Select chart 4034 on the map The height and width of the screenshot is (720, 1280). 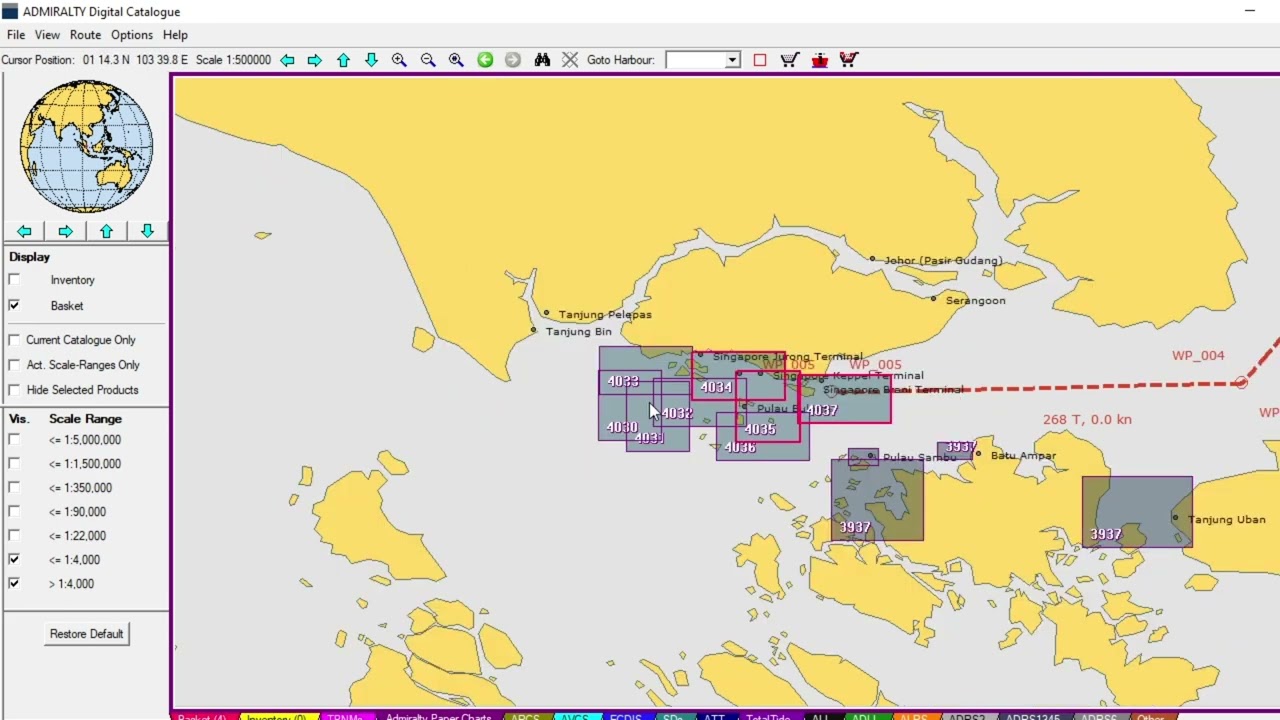(x=716, y=387)
